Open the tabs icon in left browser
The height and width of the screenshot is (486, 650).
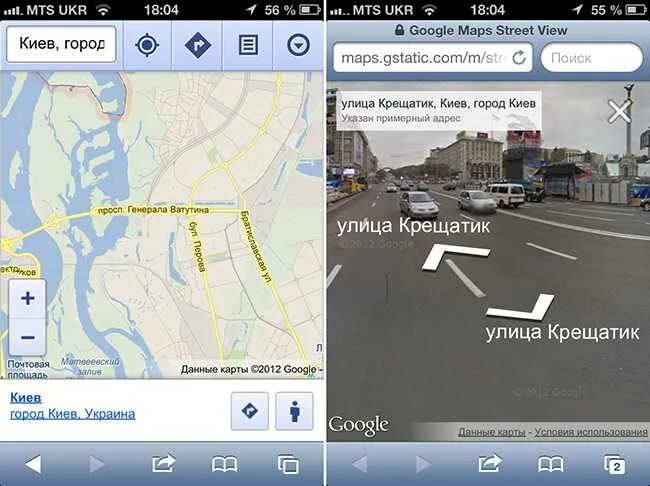pyautogui.click(x=288, y=464)
